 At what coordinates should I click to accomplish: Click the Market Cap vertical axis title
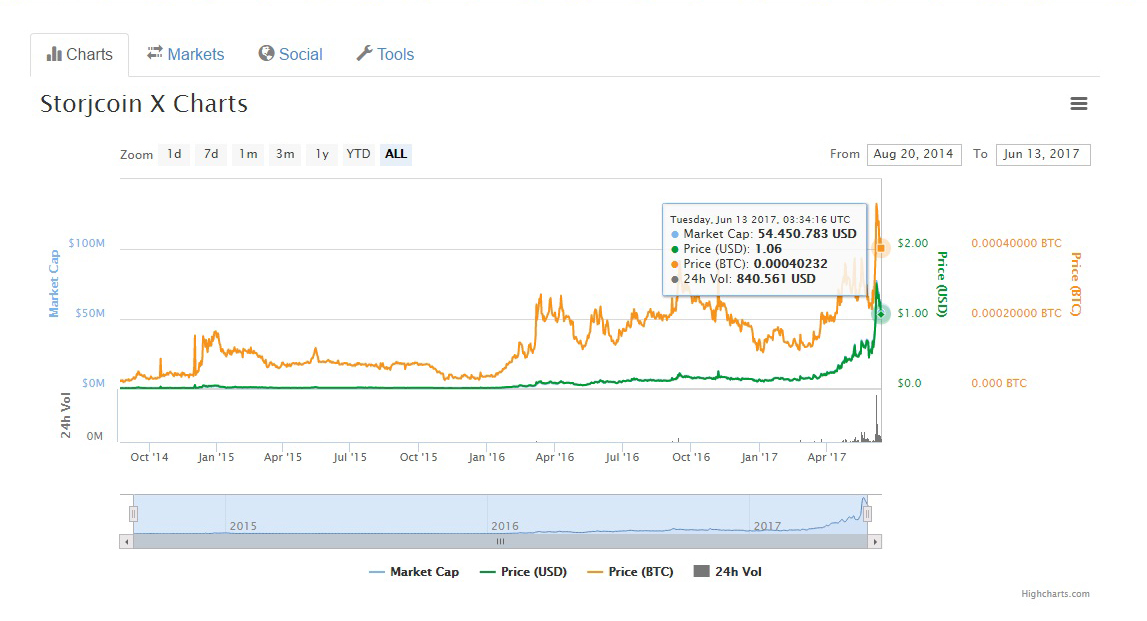tap(53, 284)
